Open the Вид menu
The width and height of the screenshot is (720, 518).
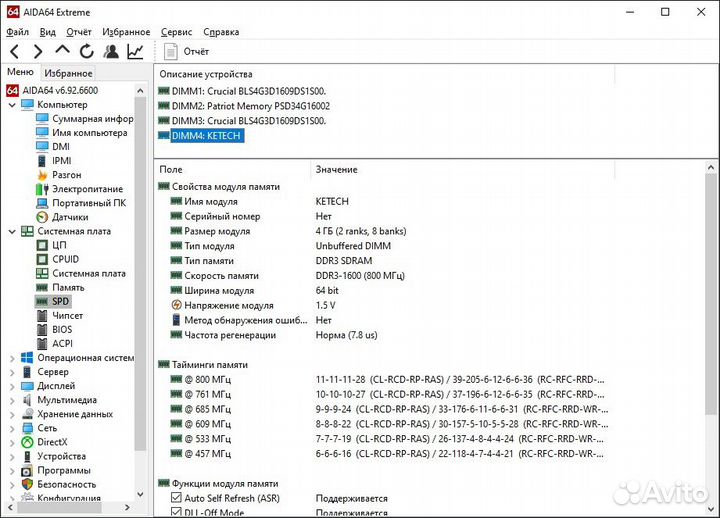click(x=48, y=32)
